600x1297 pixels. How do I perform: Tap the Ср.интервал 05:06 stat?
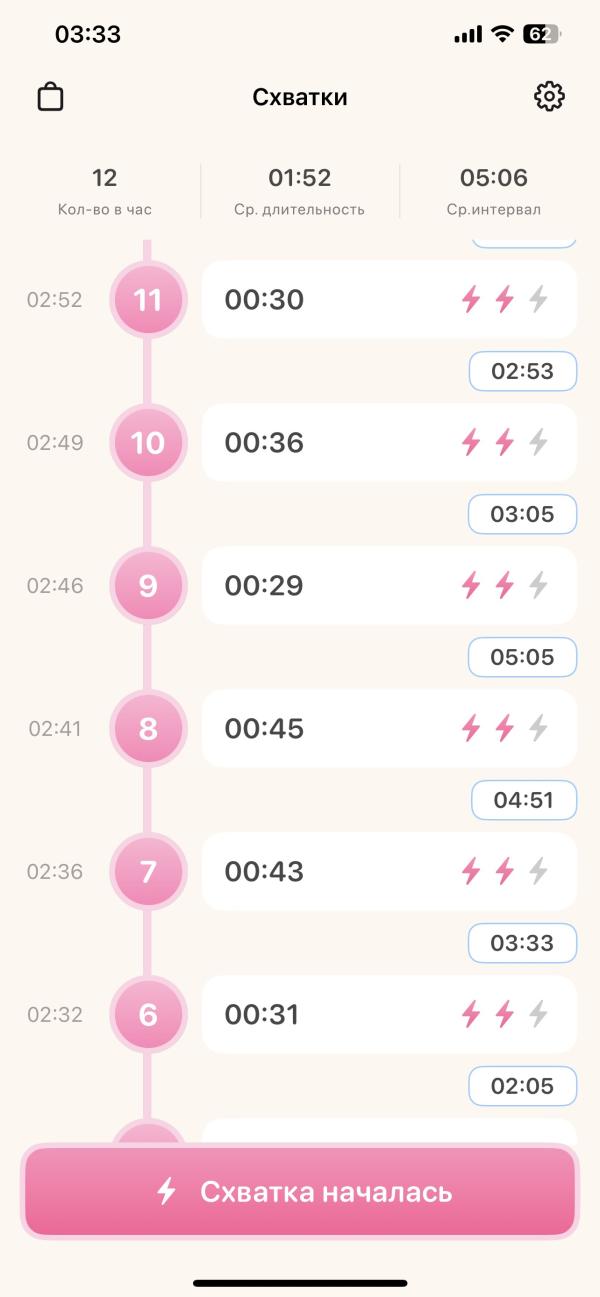coord(494,192)
